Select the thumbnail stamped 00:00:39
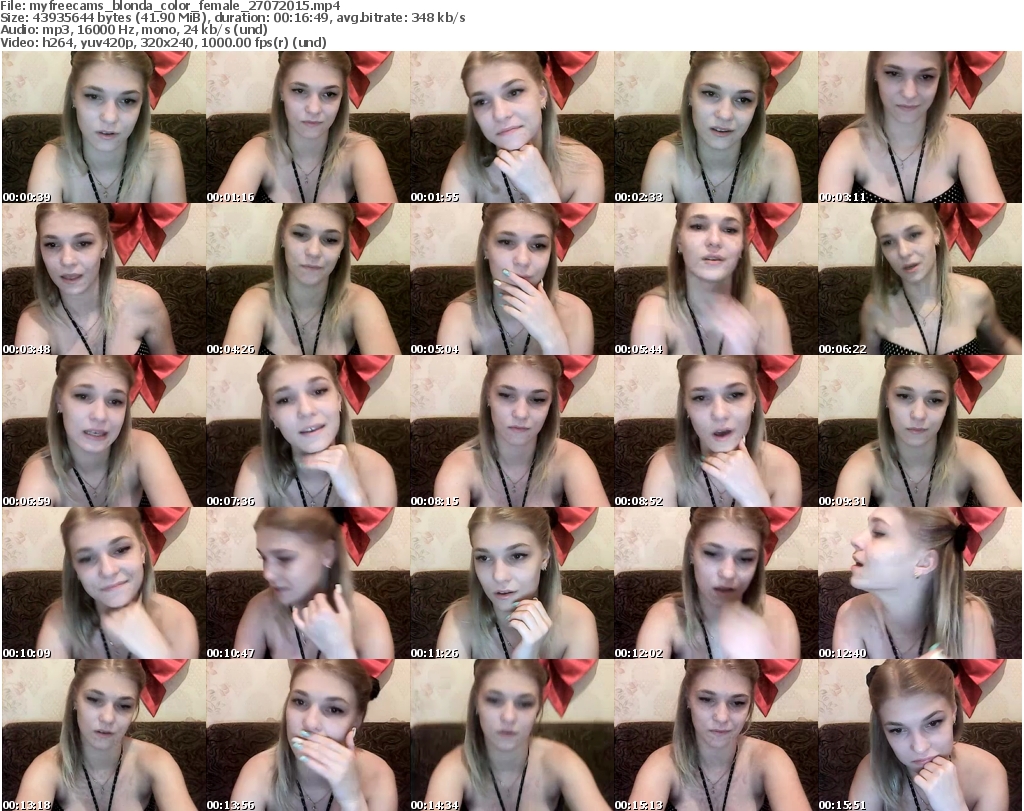The image size is (1024, 811). coord(104,127)
